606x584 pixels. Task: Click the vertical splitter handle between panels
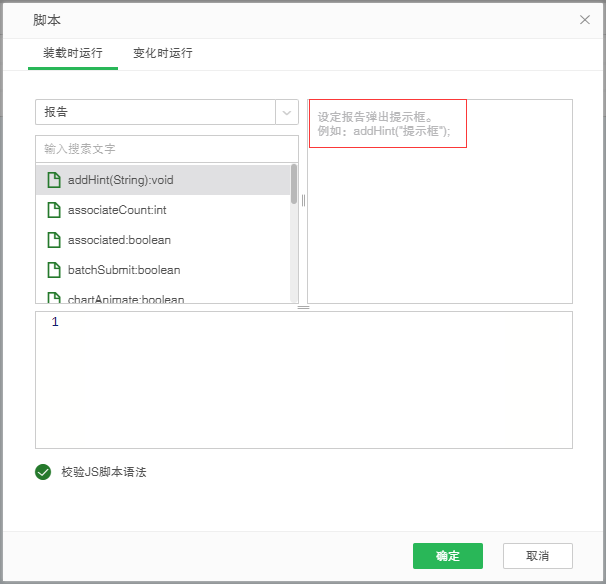coord(303,200)
